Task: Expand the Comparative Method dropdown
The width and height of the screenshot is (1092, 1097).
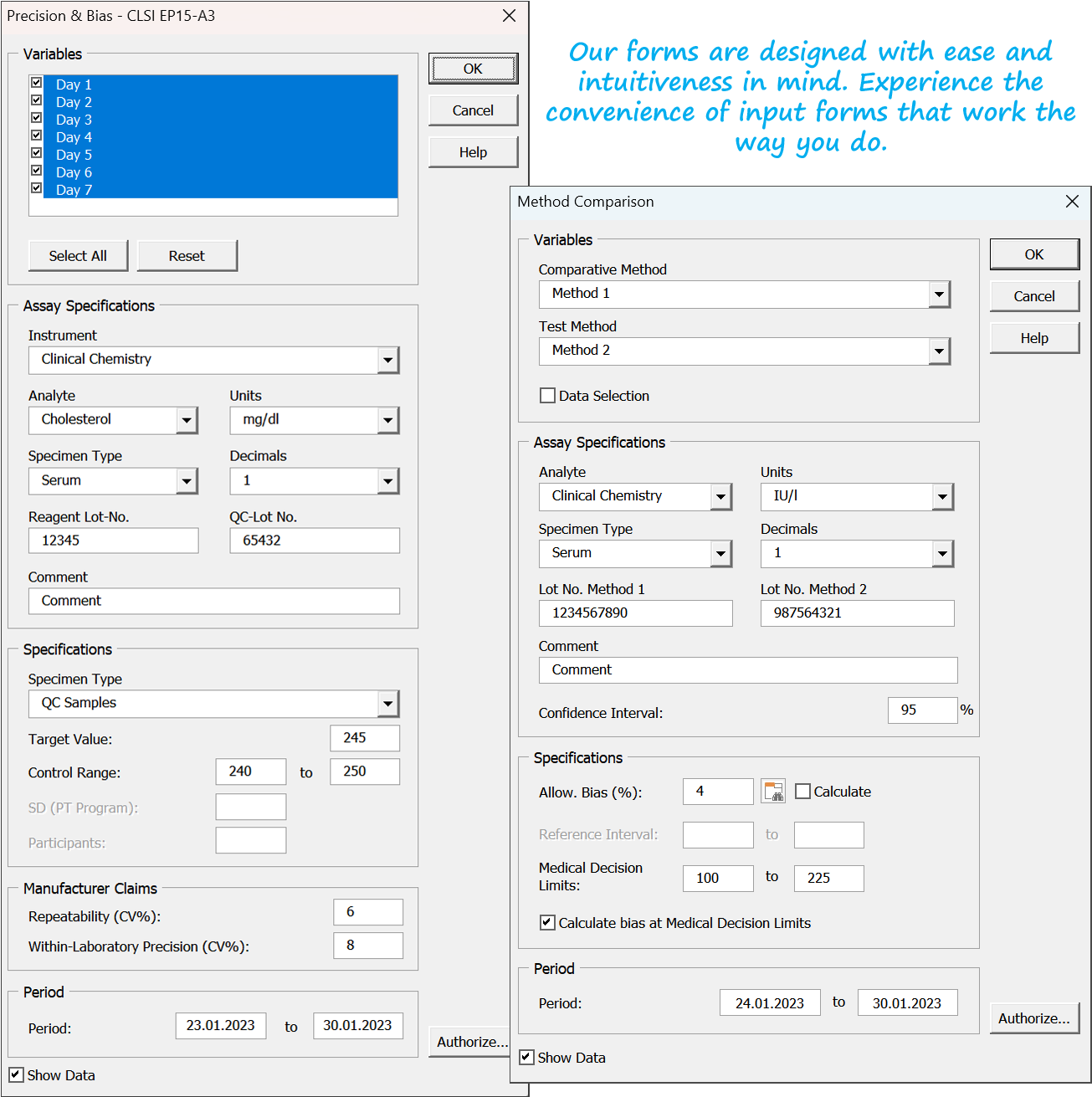Action: pyautogui.click(x=939, y=295)
